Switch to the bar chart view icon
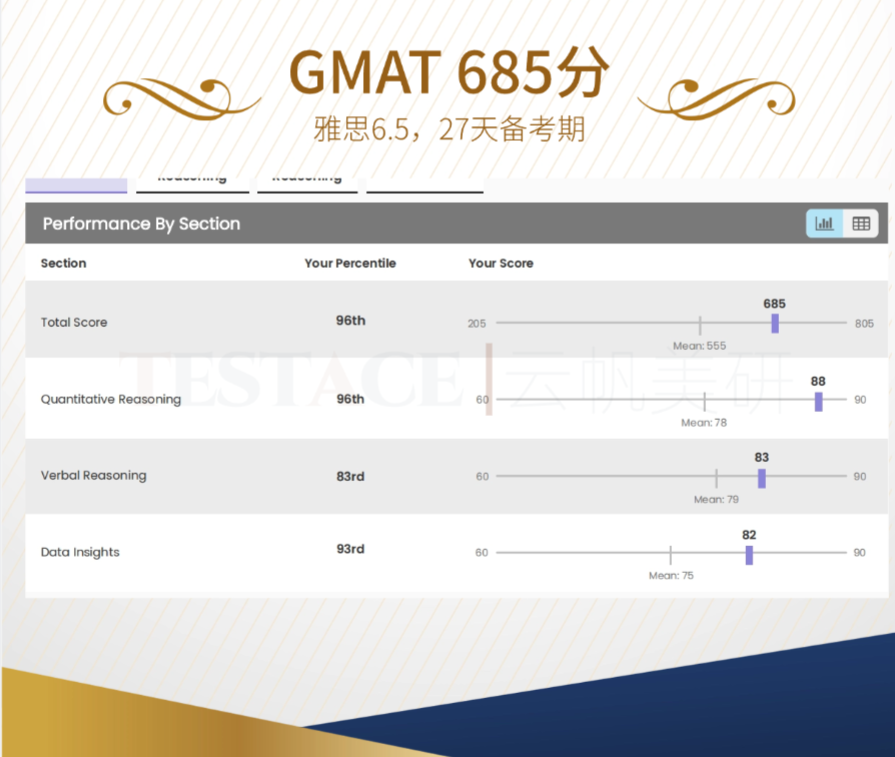 point(824,224)
